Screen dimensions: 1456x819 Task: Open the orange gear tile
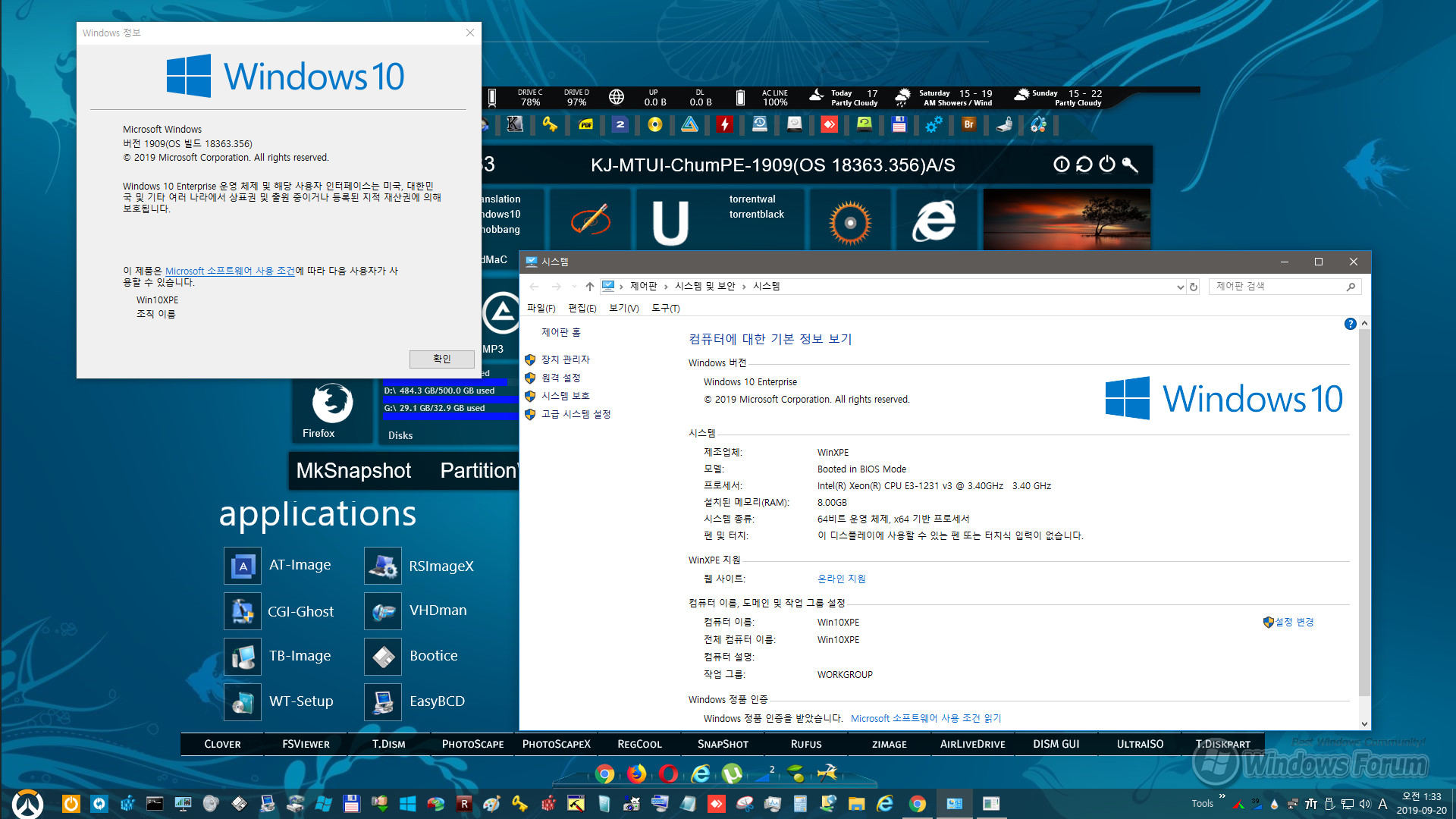click(x=850, y=220)
